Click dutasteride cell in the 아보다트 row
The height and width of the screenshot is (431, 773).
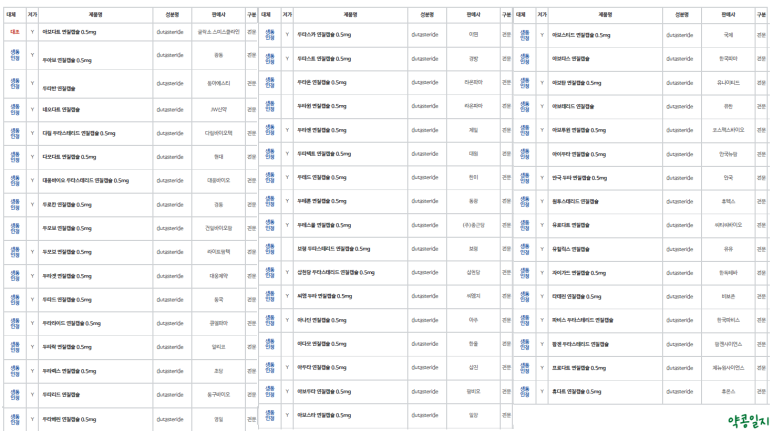[170, 32]
